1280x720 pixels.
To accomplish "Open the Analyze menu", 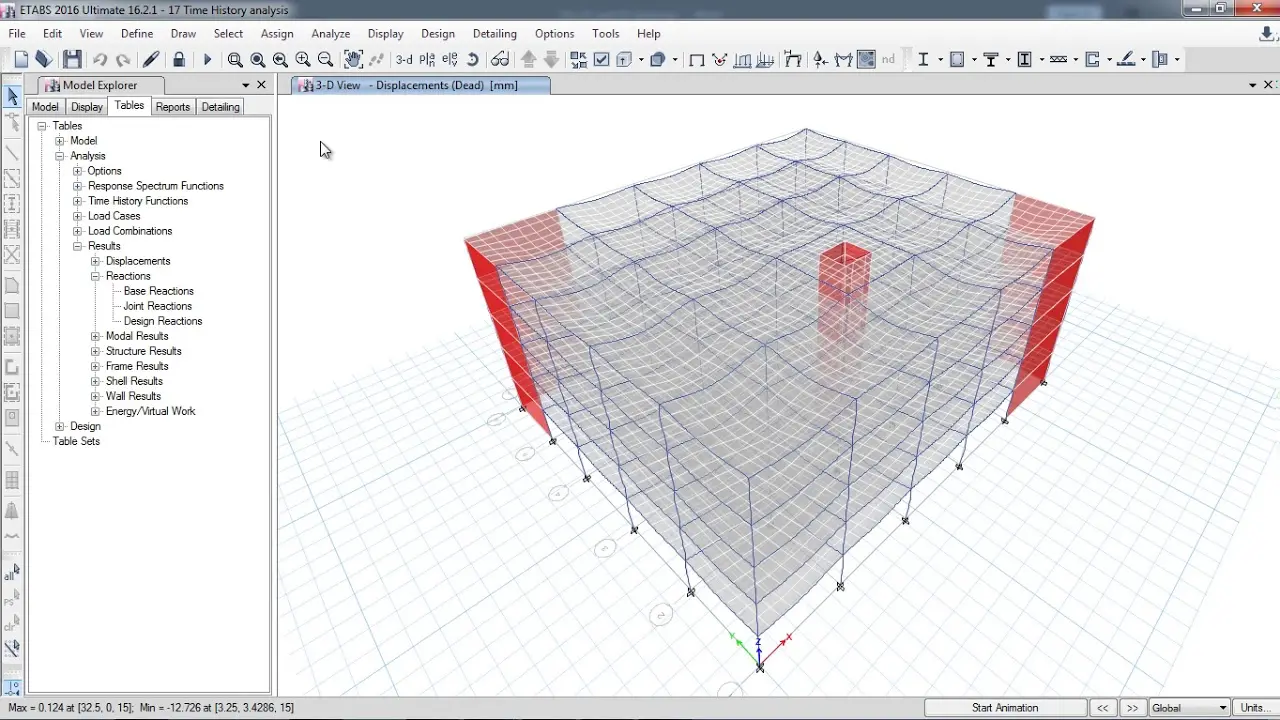I will point(330,33).
